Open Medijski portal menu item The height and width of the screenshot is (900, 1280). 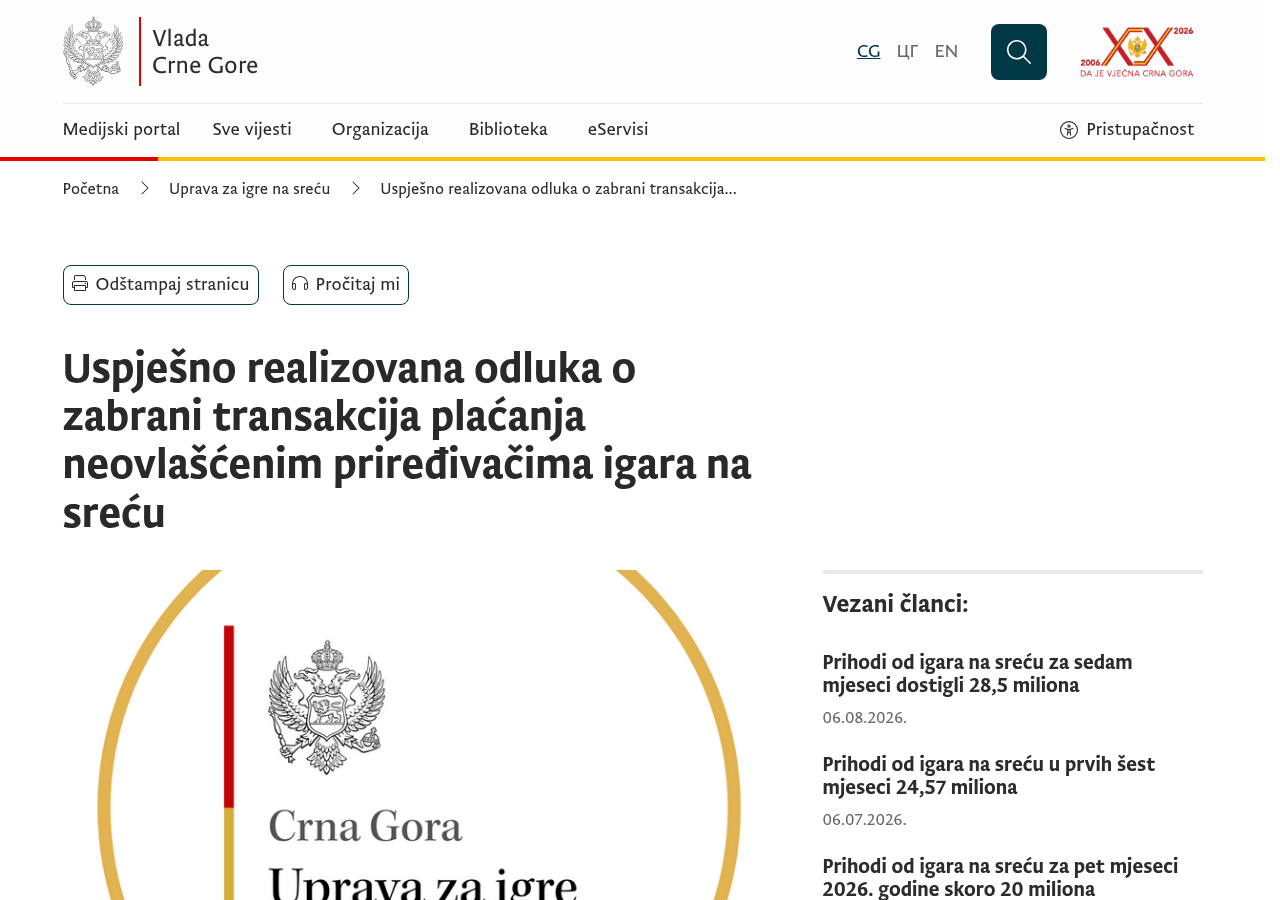121,129
